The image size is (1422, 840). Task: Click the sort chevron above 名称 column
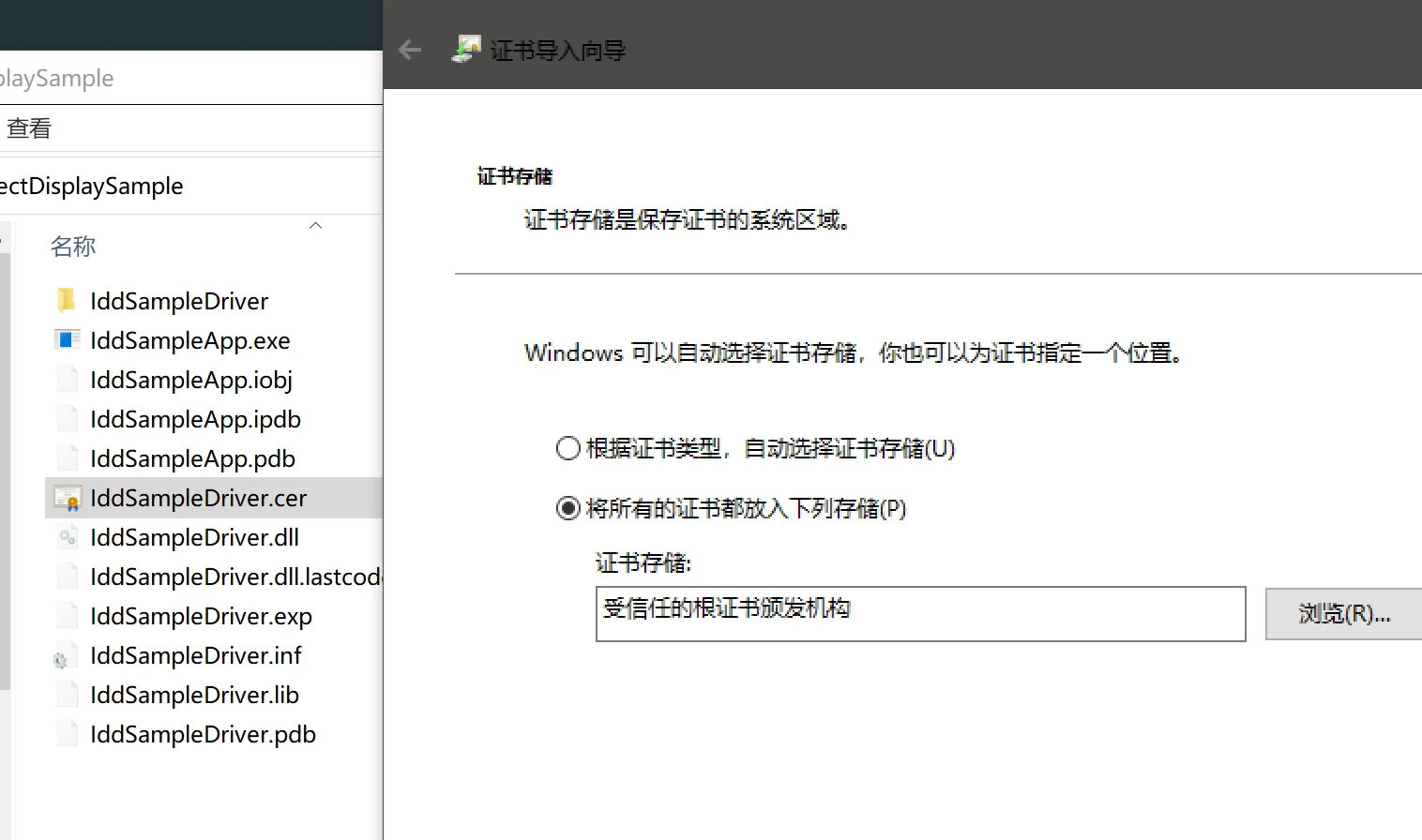tap(316, 226)
